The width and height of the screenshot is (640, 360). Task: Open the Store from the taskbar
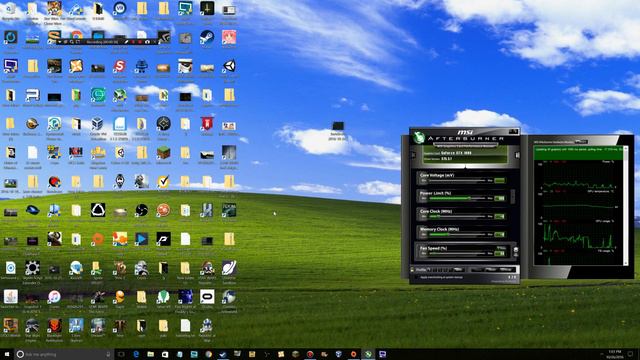point(165,354)
